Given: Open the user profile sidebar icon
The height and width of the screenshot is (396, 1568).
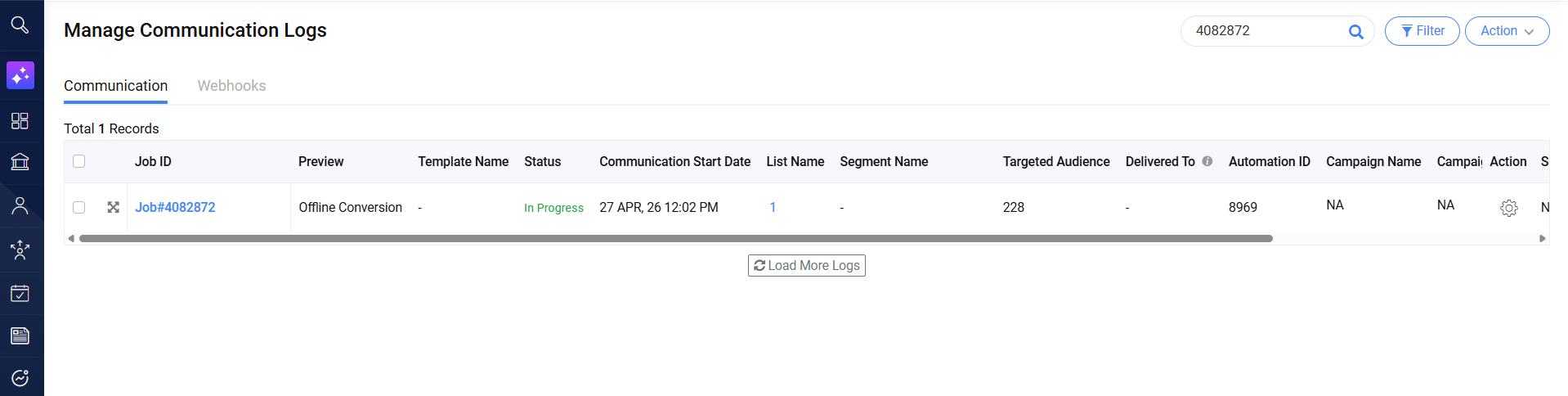Looking at the screenshot, I should pyautogui.click(x=20, y=205).
